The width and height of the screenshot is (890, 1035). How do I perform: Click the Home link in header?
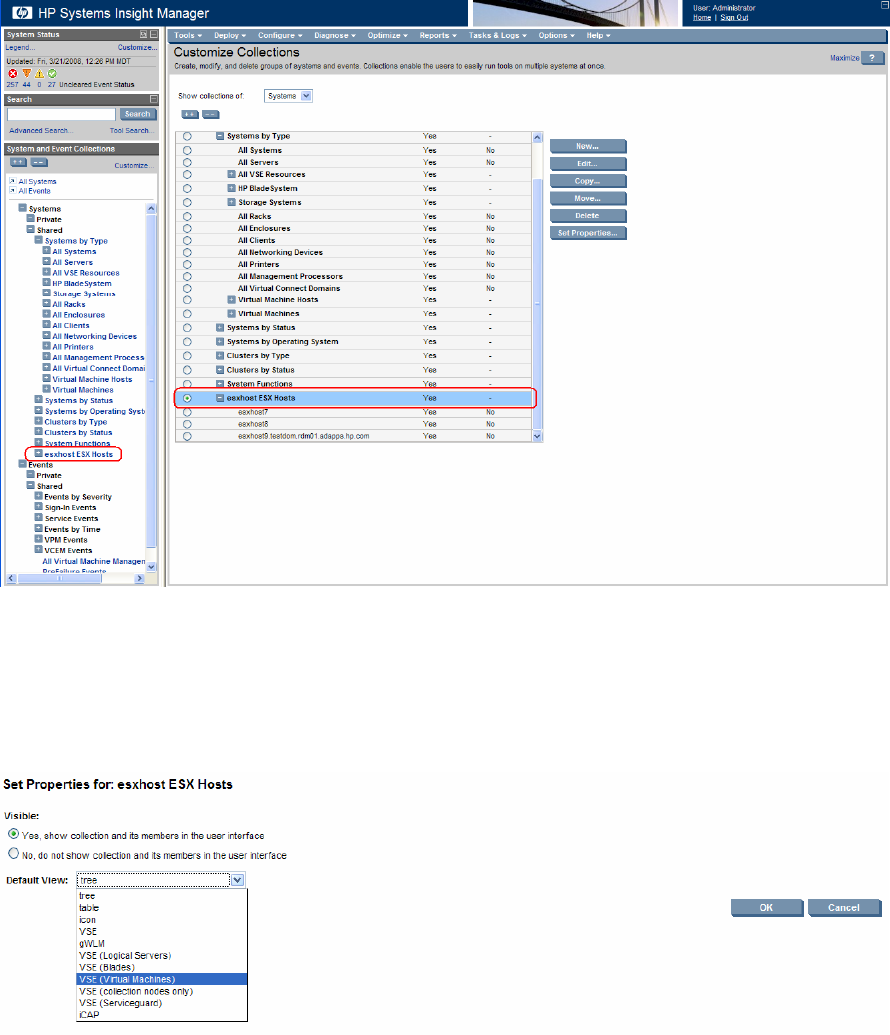[x=702, y=18]
